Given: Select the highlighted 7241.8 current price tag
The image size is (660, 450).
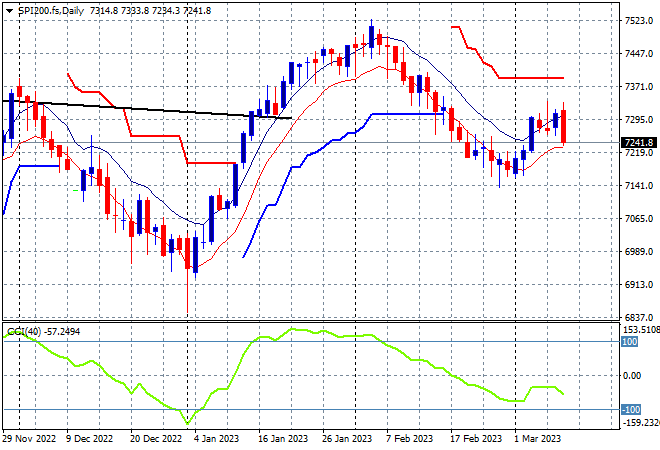Looking at the screenshot, I should point(639,143).
